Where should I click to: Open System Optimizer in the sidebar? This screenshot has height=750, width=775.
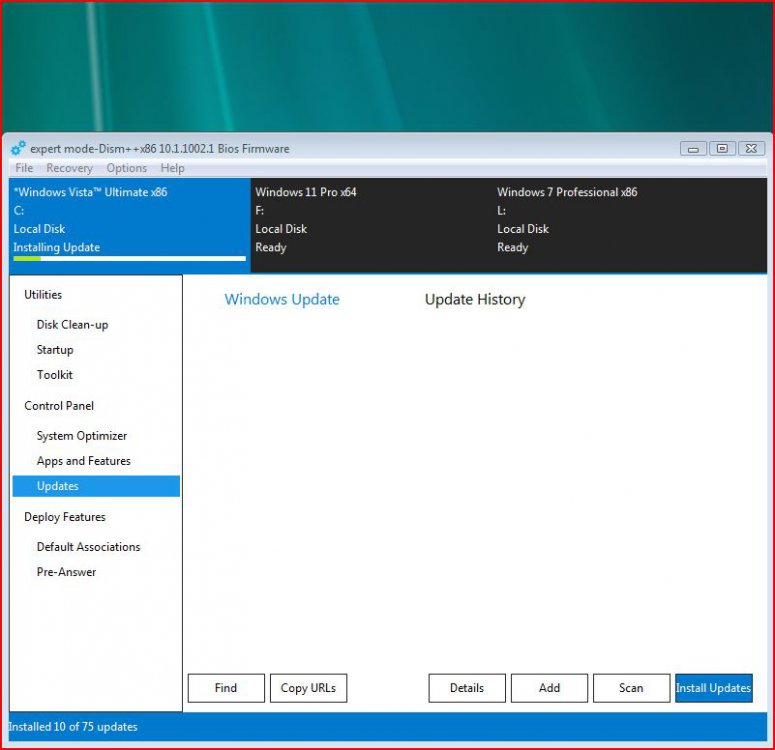click(82, 436)
